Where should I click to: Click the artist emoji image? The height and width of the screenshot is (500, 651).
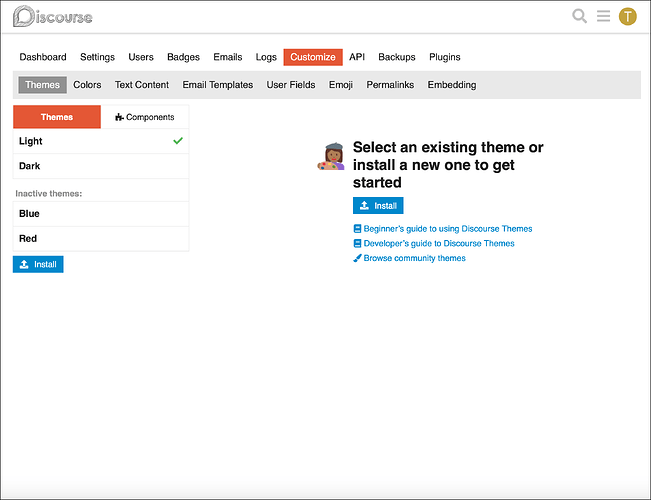coord(331,156)
